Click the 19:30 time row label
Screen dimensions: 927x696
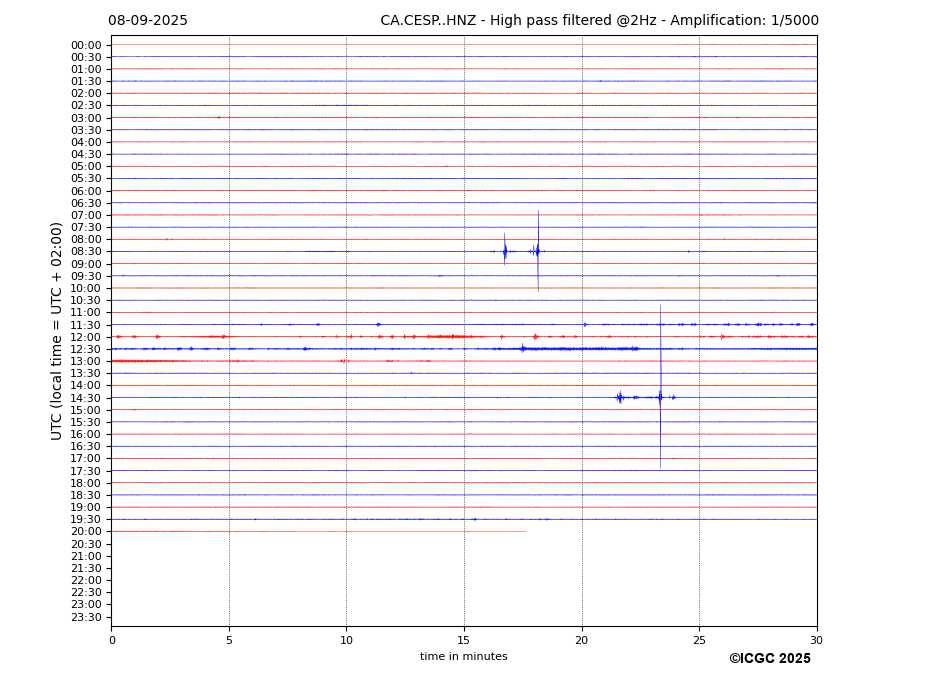point(86,520)
